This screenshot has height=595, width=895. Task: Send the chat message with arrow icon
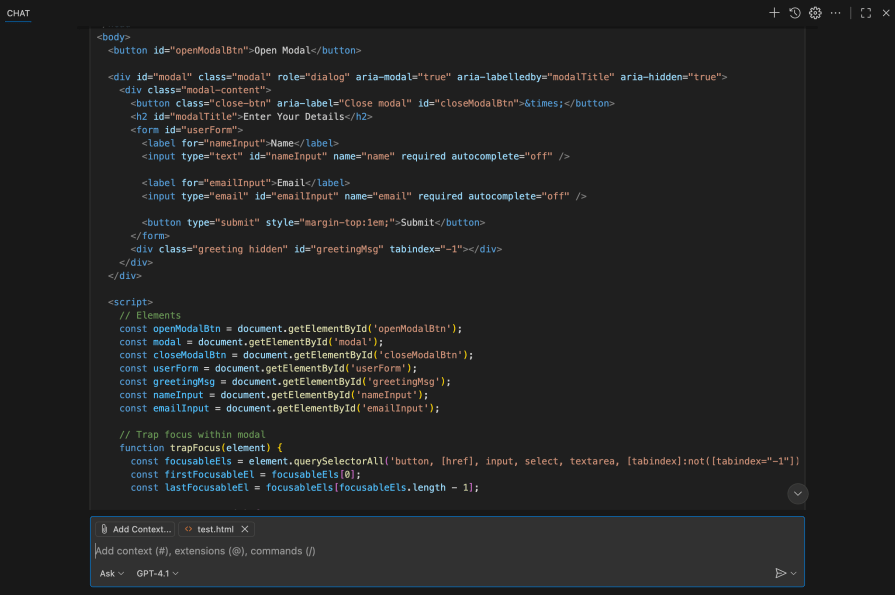(781, 573)
